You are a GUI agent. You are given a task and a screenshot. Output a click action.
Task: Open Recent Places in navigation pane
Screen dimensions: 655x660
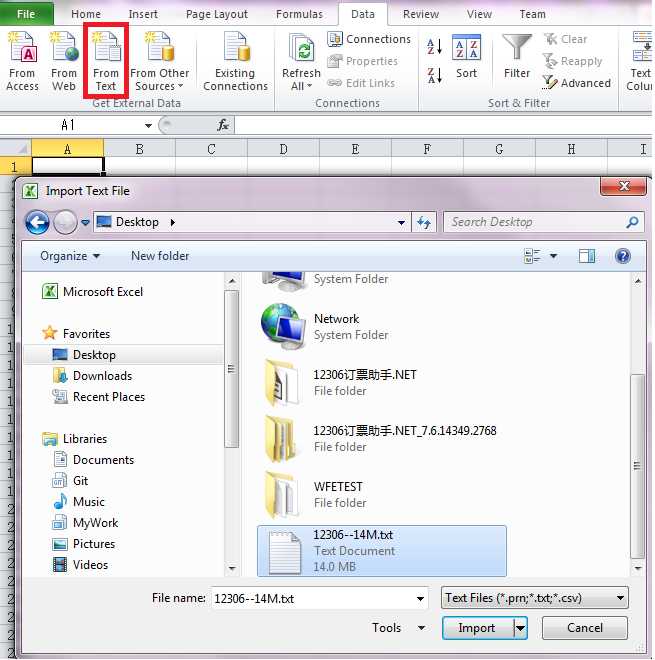click(x=99, y=397)
